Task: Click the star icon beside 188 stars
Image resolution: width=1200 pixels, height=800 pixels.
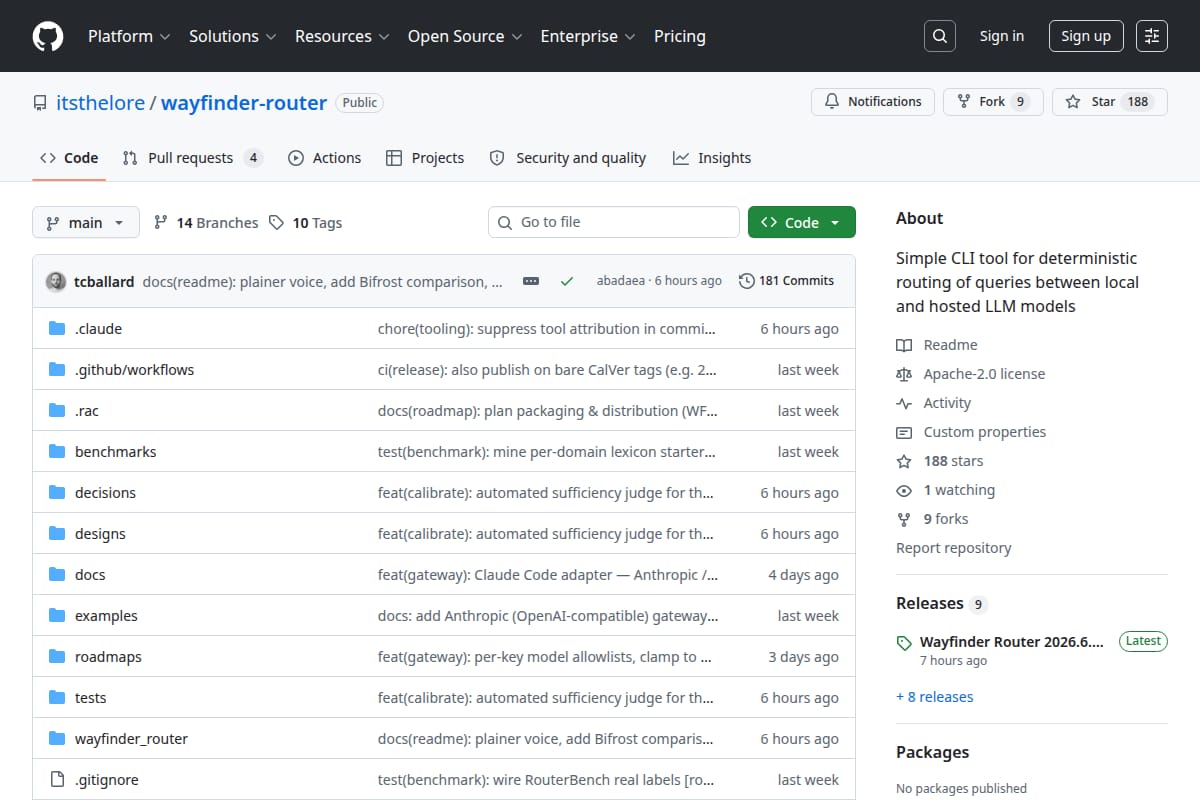Action: 904,461
